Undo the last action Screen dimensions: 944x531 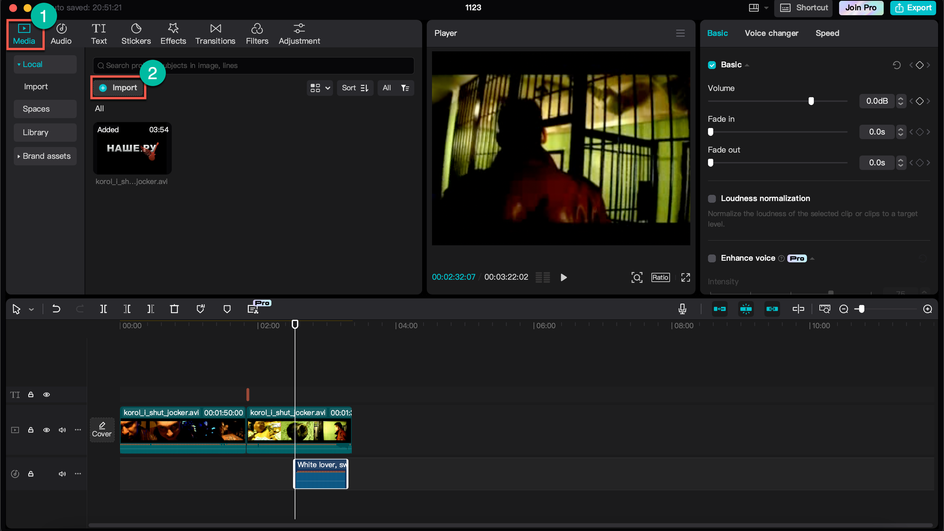click(56, 309)
